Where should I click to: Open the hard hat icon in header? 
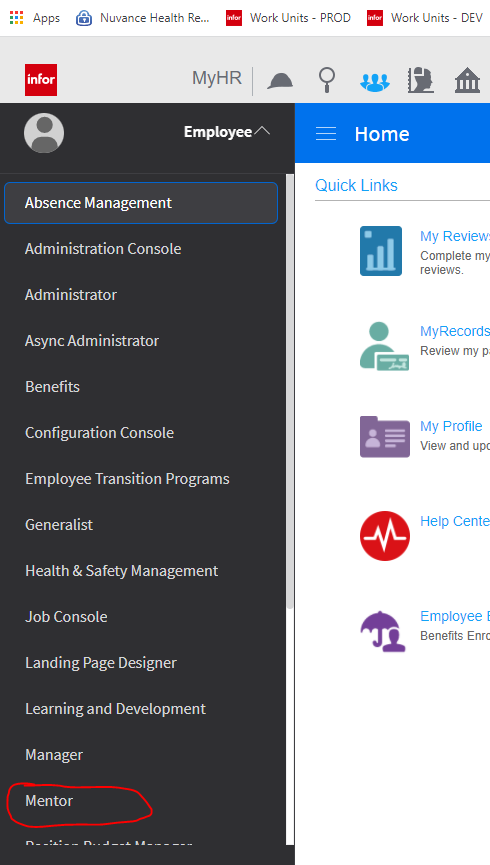pyautogui.click(x=280, y=81)
